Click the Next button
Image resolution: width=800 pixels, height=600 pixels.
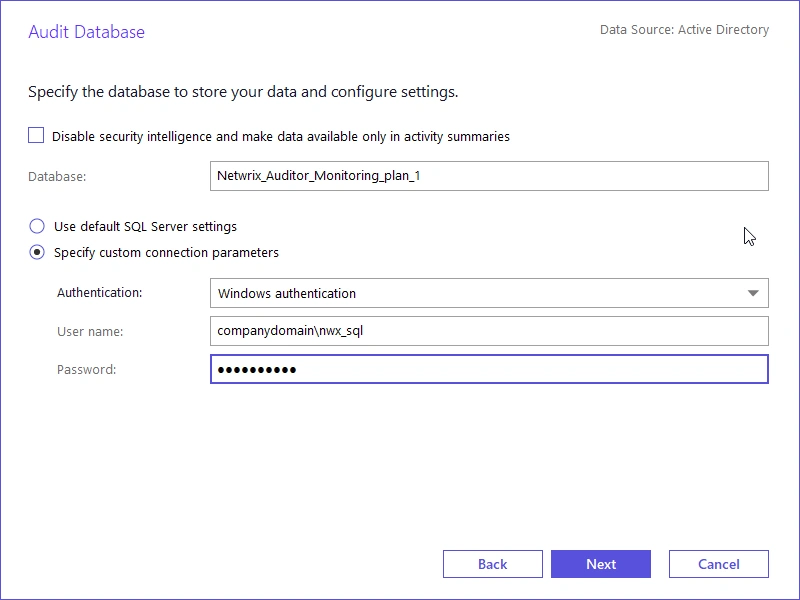point(600,563)
